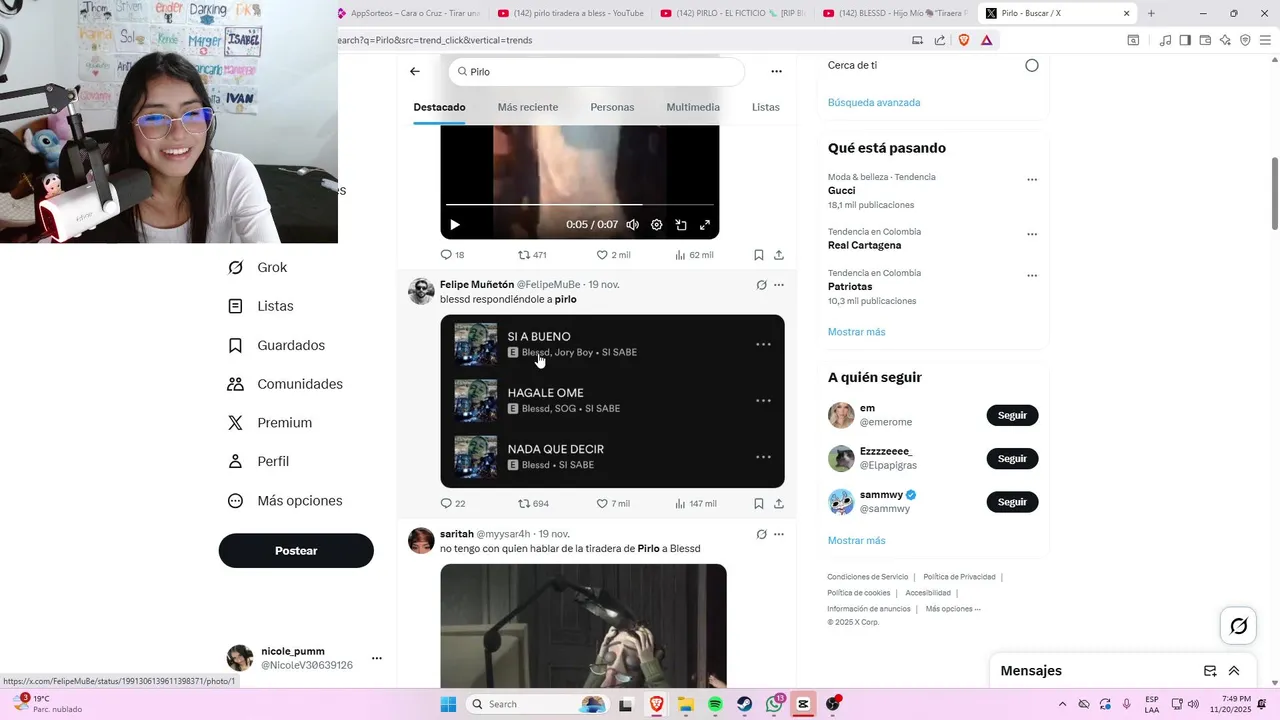
Task: View stats for the 62 mil views post
Action: click(694, 255)
